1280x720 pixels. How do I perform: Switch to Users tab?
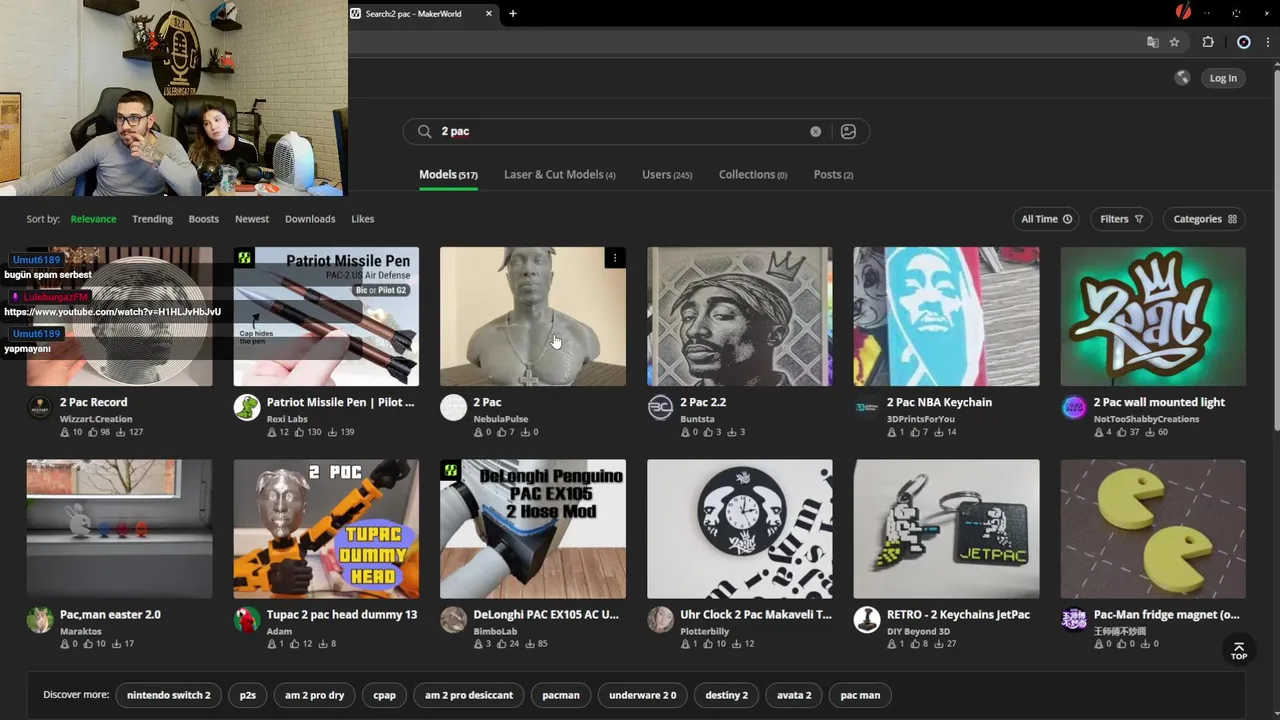click(667, 175)
